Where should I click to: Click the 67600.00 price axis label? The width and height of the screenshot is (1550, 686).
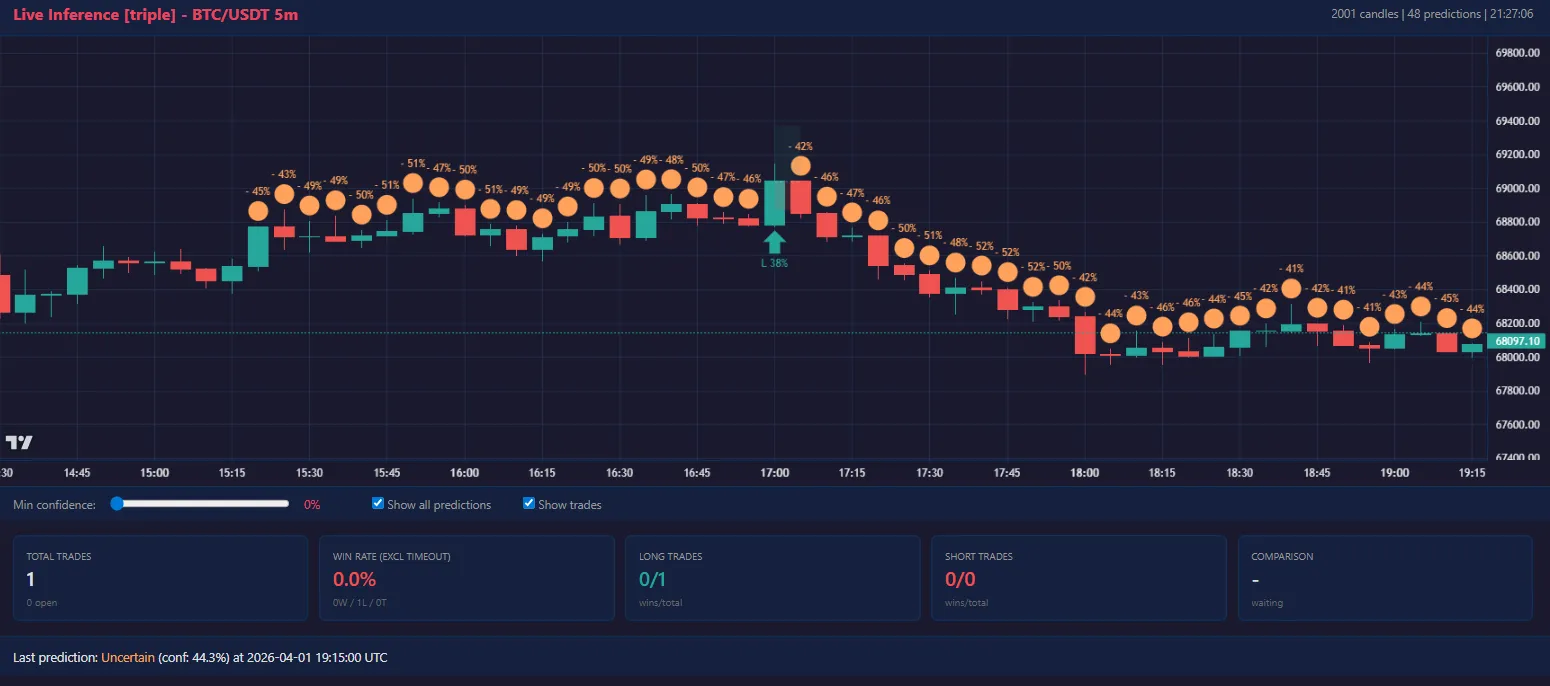1516,425
